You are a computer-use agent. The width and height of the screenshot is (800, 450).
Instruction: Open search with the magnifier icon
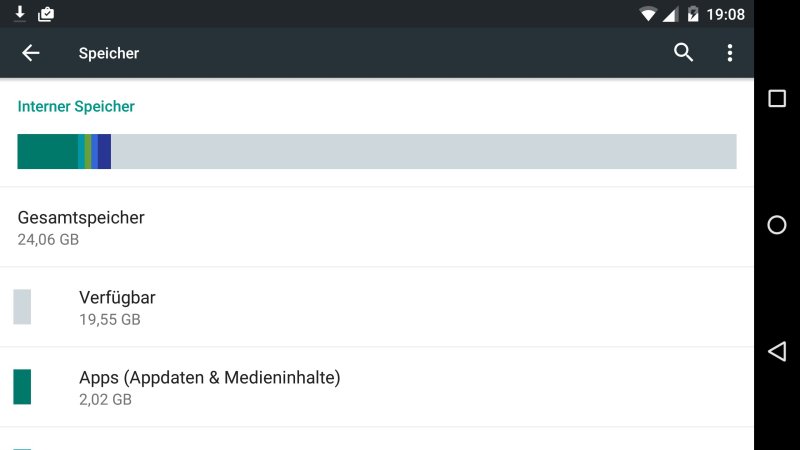pos(684,53)
